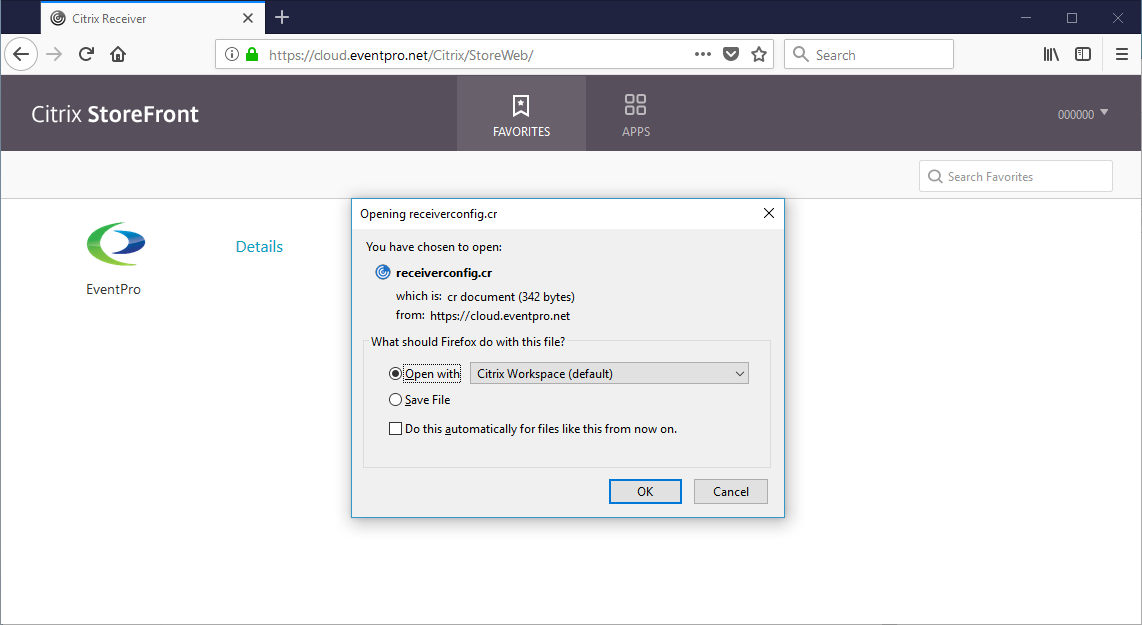Switch to the FAVORITES tab
1142x625 pixels.
click(x=521, y=114)
